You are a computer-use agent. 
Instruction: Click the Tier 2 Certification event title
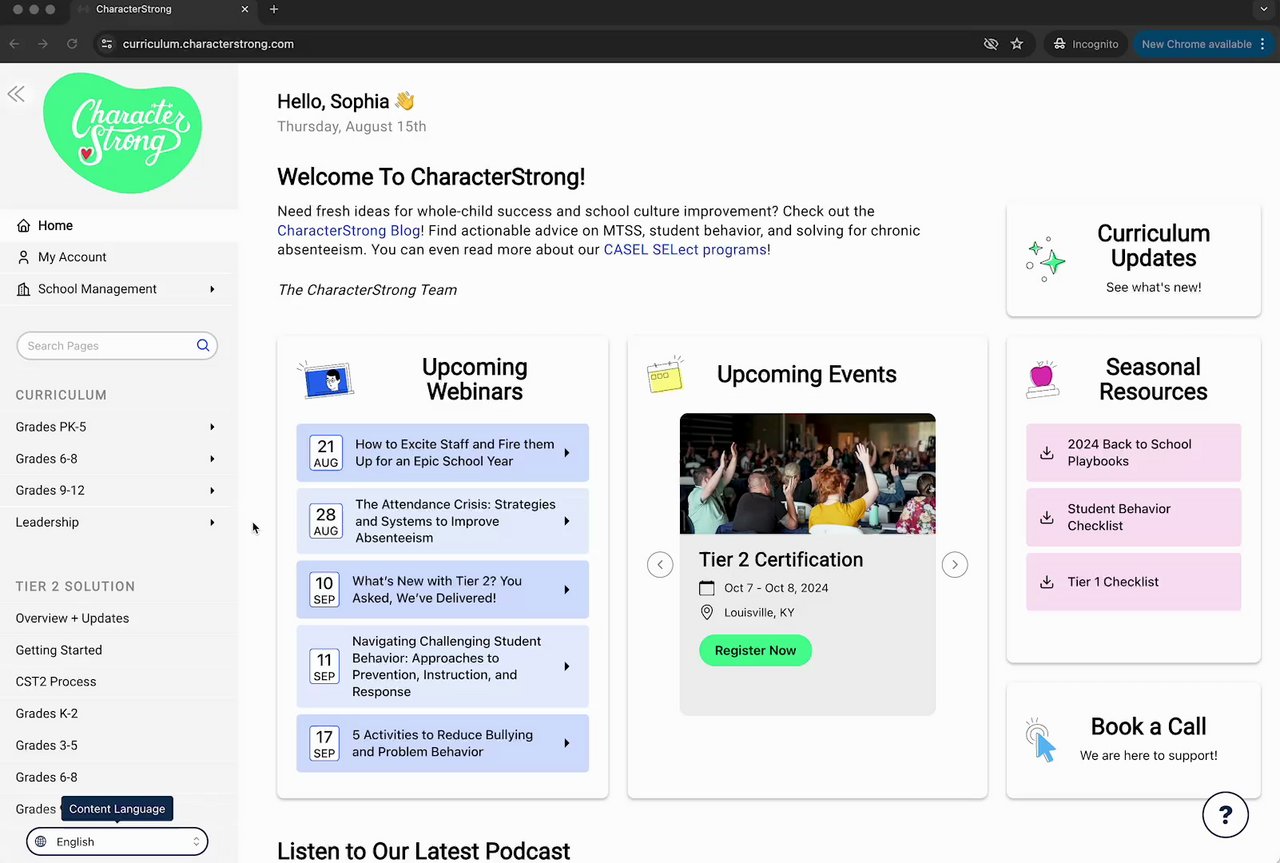(x=781, y=560)
